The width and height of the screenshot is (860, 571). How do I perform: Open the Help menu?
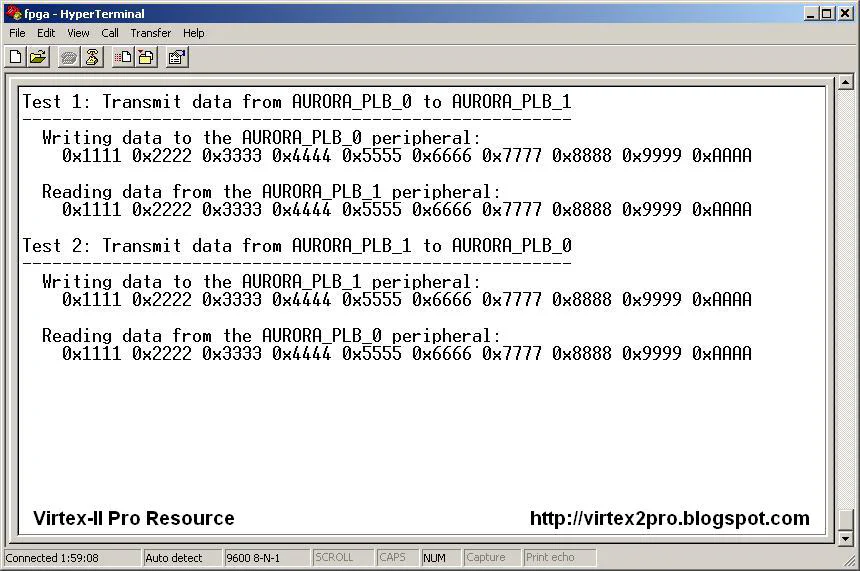(193, 33)
